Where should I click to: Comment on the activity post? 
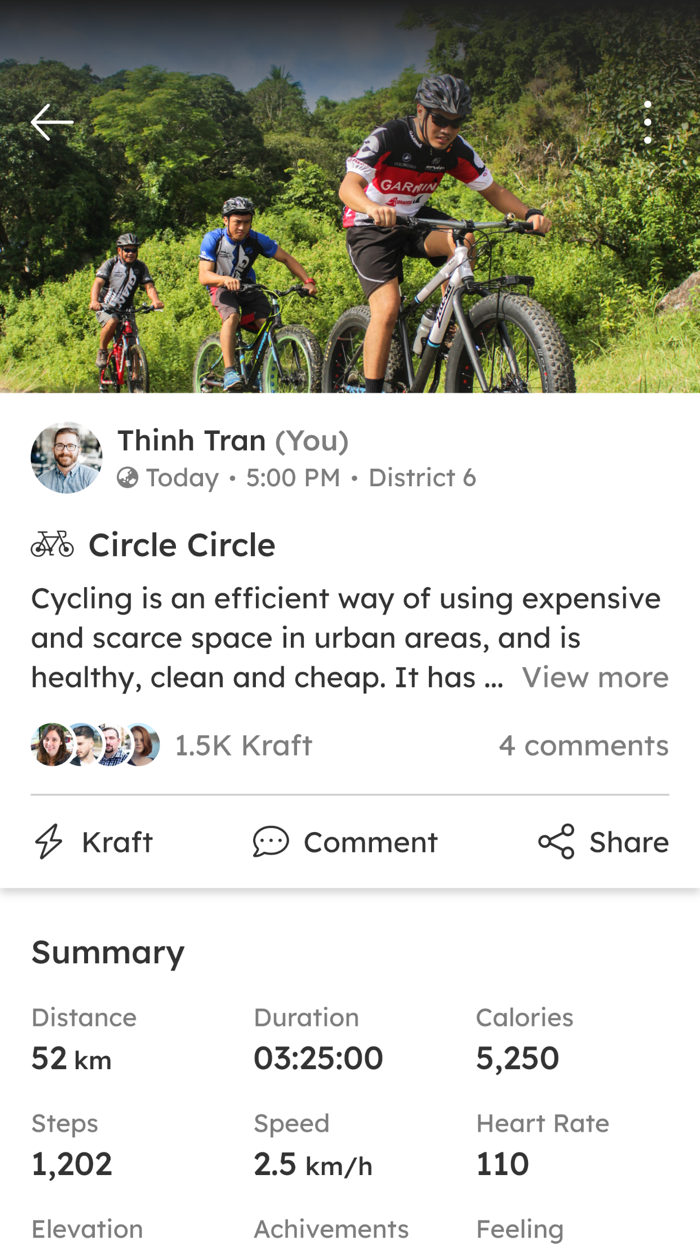345,842
